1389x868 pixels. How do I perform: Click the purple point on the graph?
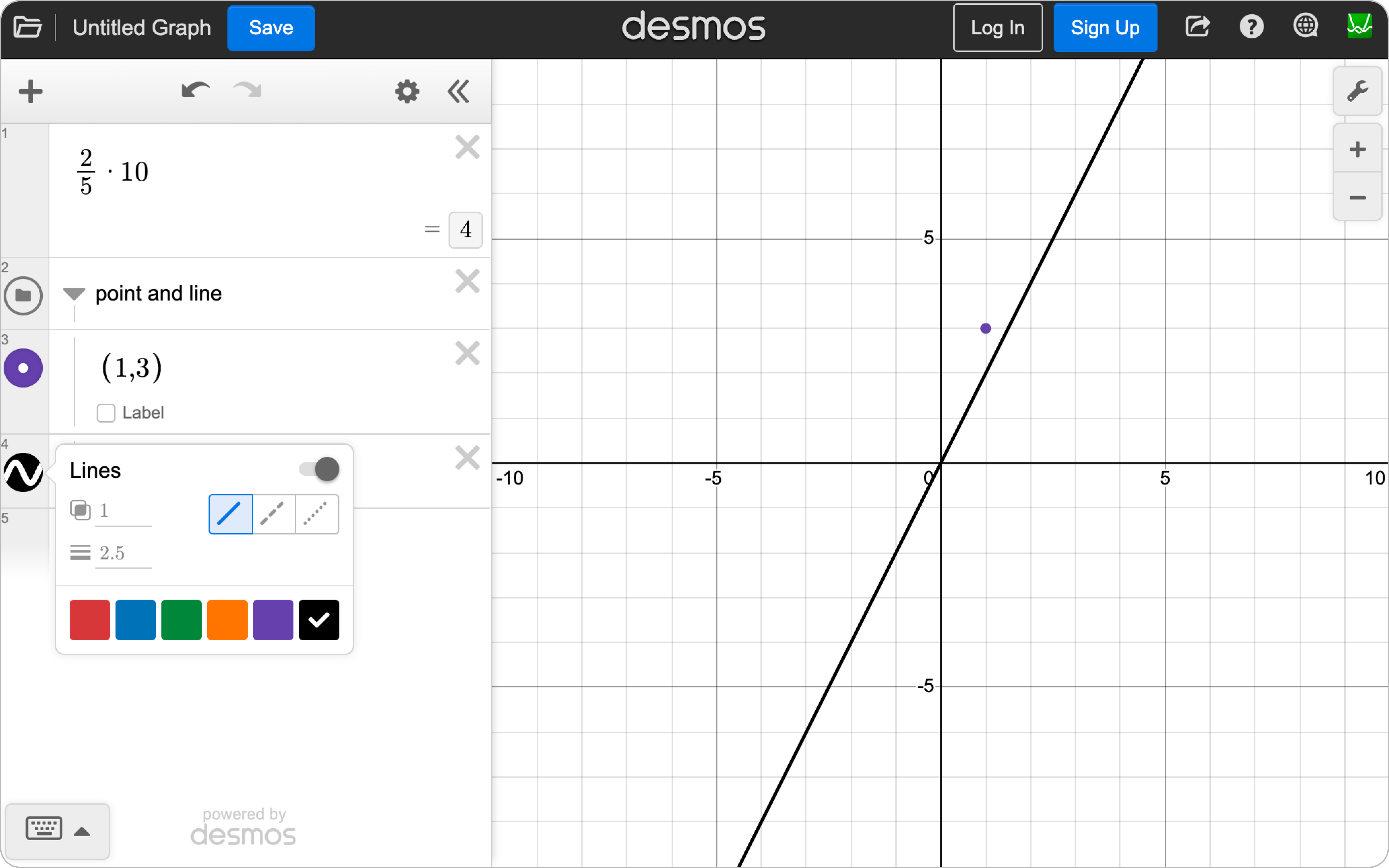coord(986,328)
